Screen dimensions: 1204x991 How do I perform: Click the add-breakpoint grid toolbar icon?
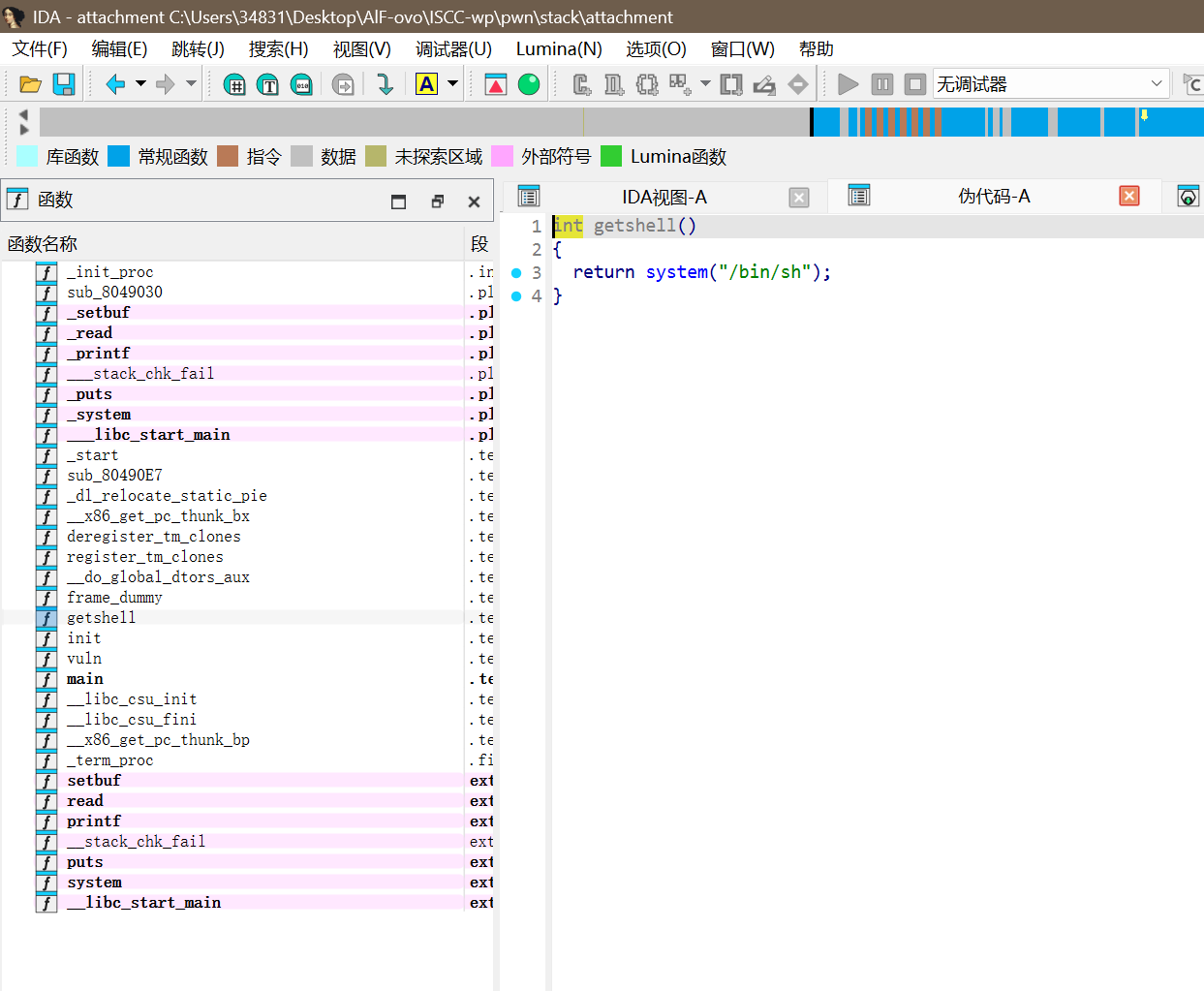(680, 84)
